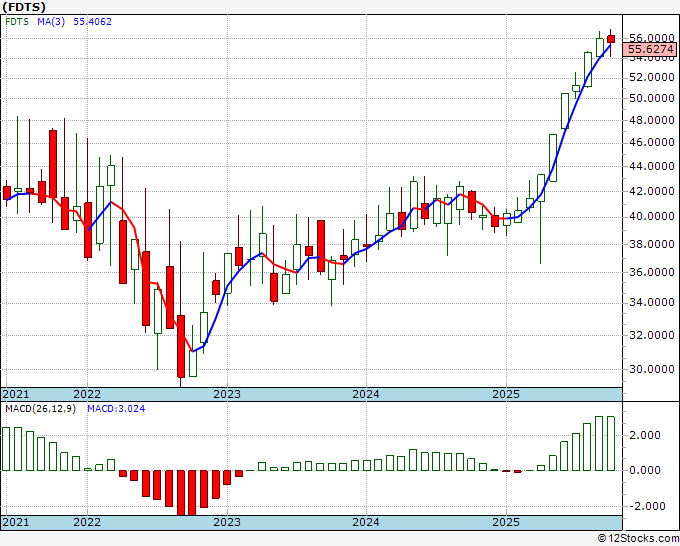The height and width of the screenshot is (546, 680).
Task: Click 2025 on the price chart timeline
Action: 506,394
